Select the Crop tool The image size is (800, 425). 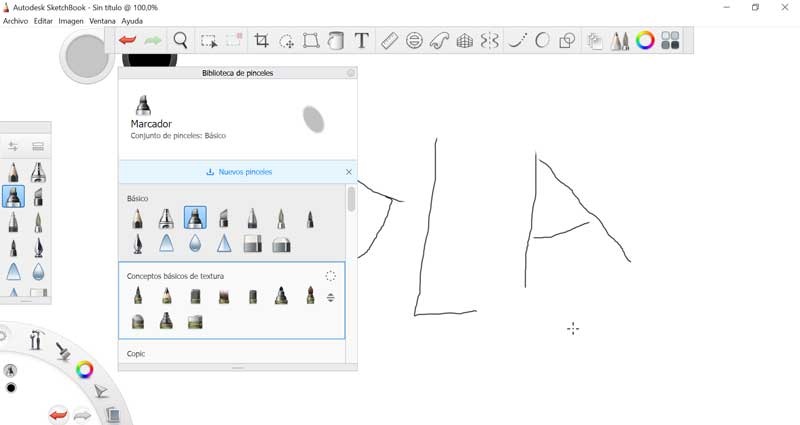click(x=261, y=40)
